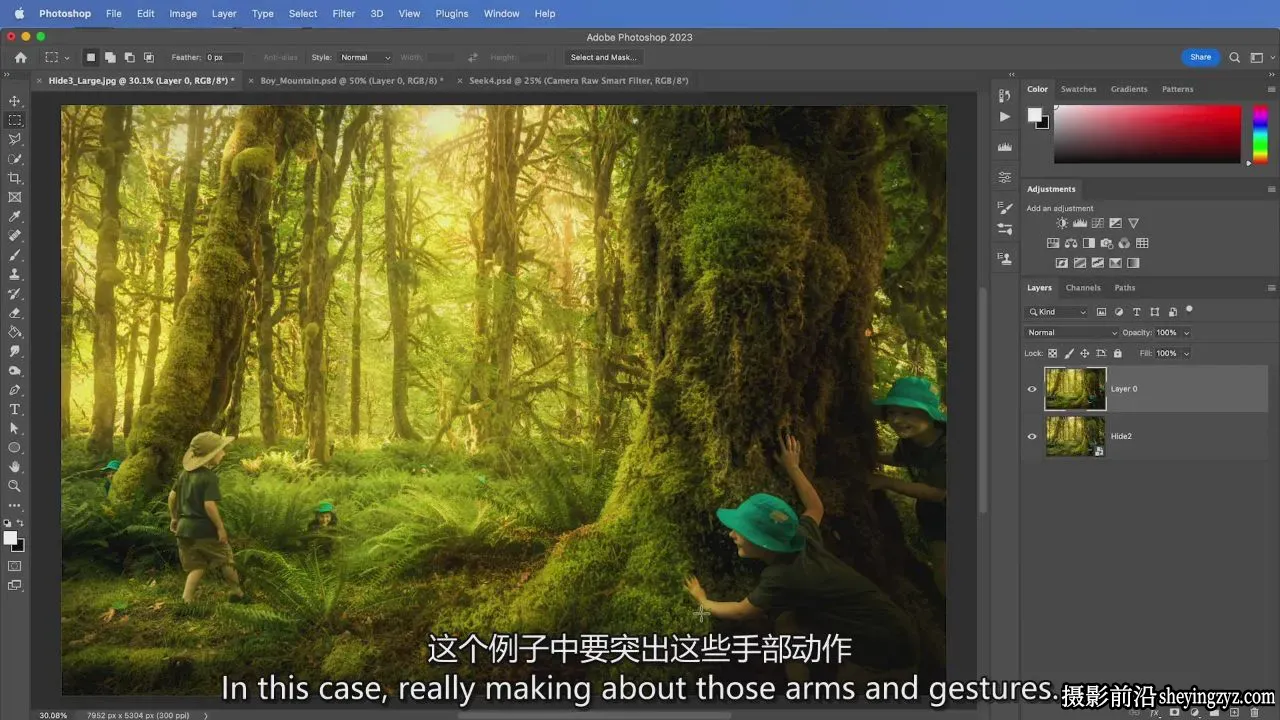Switch to the Channels tab

pos(1082,288)
